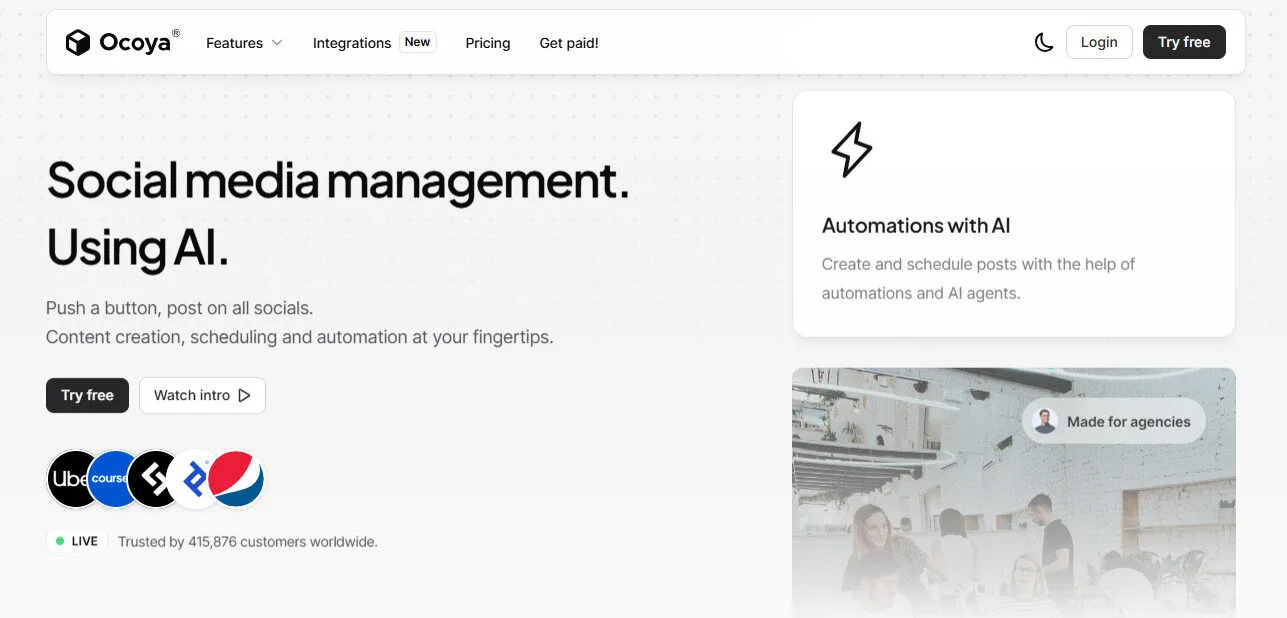The height and width of the screenshot is (618, 1287).
Task: Click the green LIVE status badge
Action: pos(77,541)
